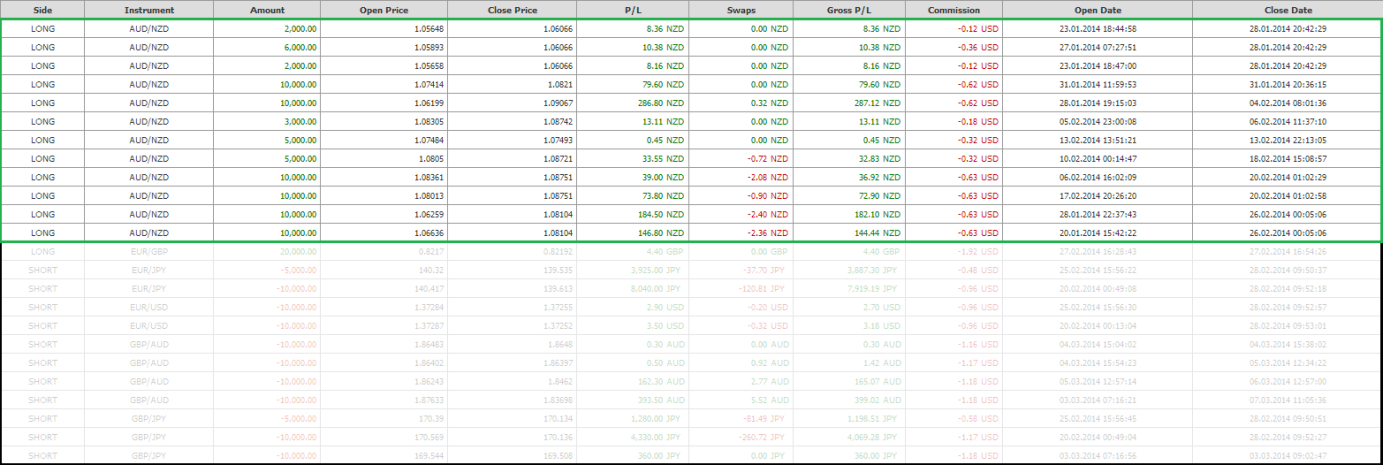Viewport: 1383px width, 465px height.
Task: Click close price 1.07493
Action: (x=511, y=140)
